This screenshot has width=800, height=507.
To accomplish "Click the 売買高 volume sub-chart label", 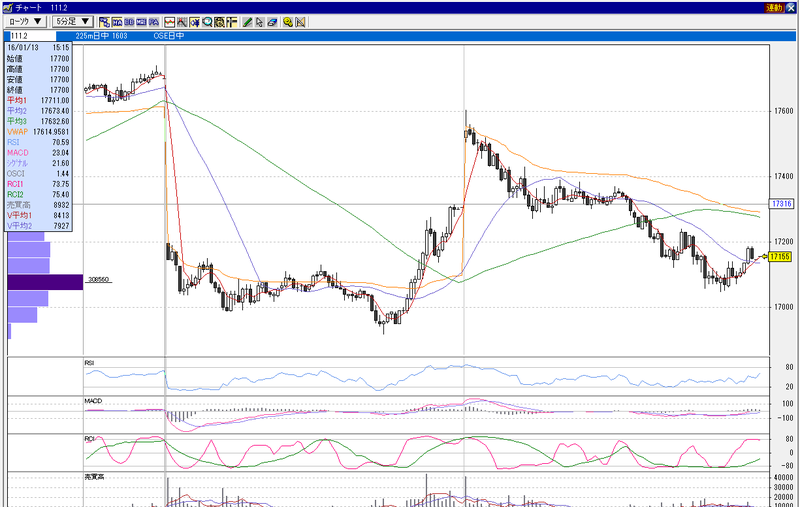I will [94, 477].
